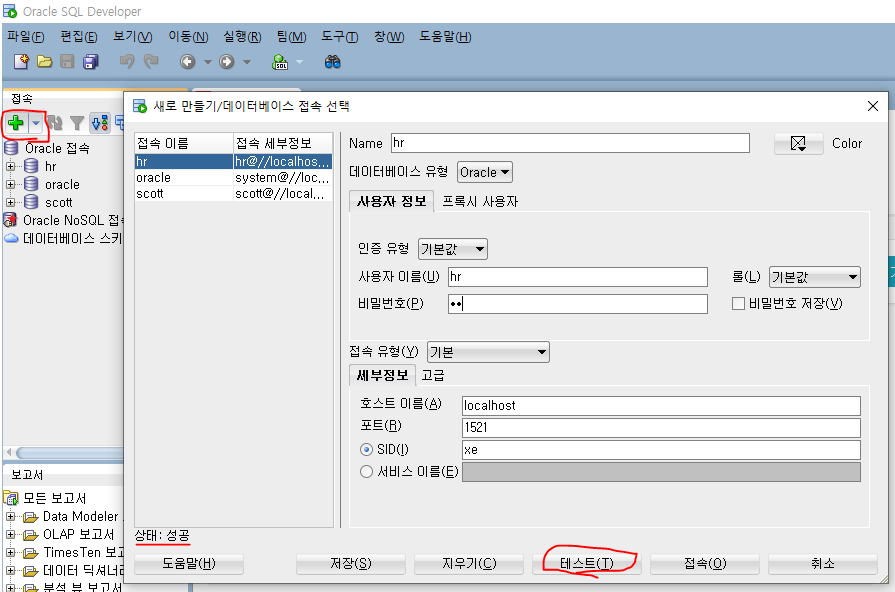The image size is (895, 592).
Task: Click the 비밀번호 password field
Action: 578,304
